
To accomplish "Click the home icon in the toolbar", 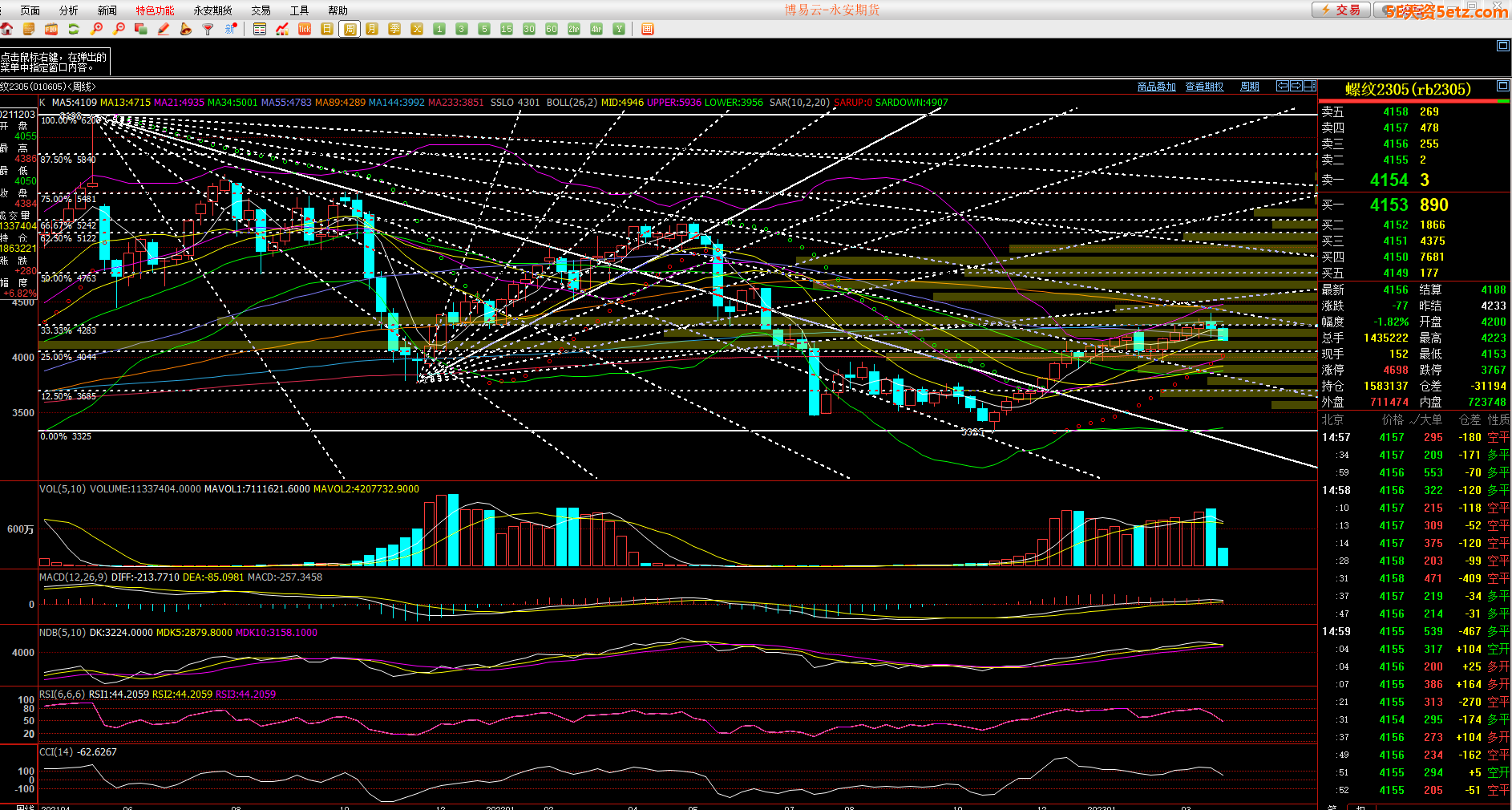I will point(7,29).
